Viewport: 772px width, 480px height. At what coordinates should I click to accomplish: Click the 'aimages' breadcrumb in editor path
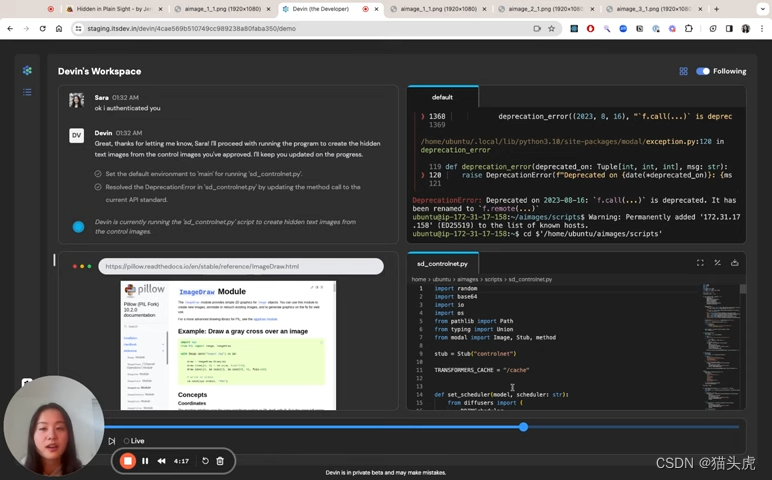coord(467,279)
